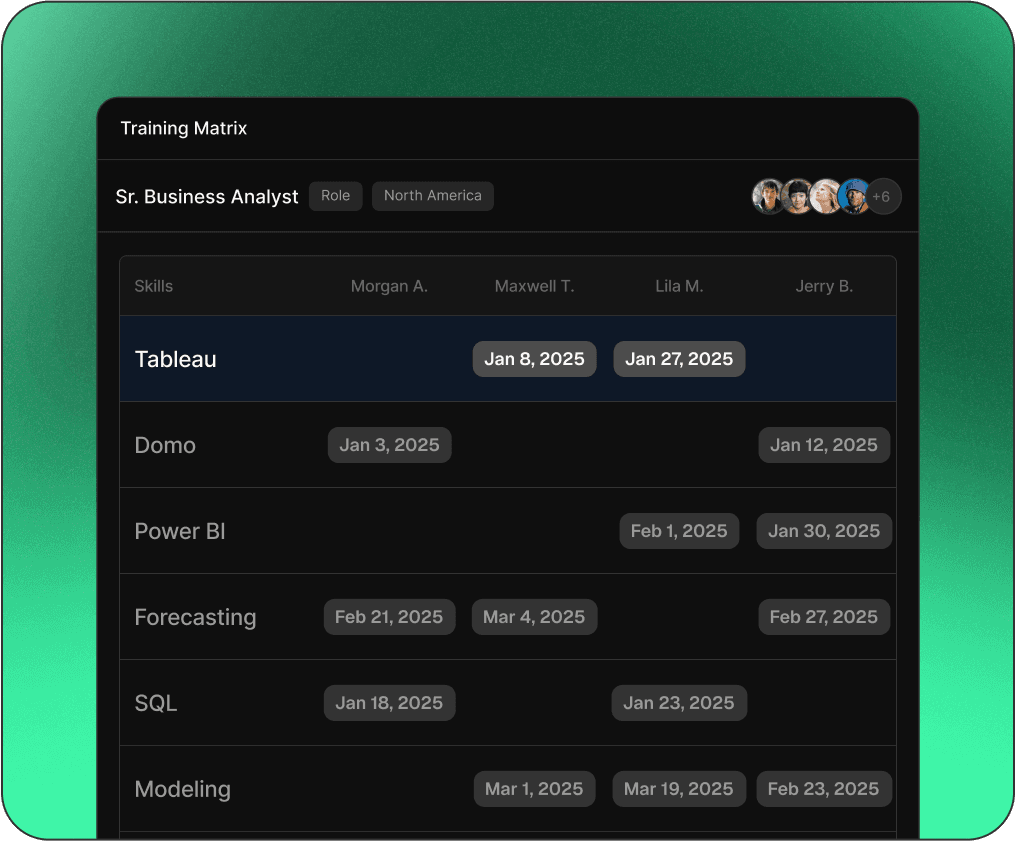Click the Training Matrix title
This screenshot has width=1015, height=841.
click(x=183, y=128)
